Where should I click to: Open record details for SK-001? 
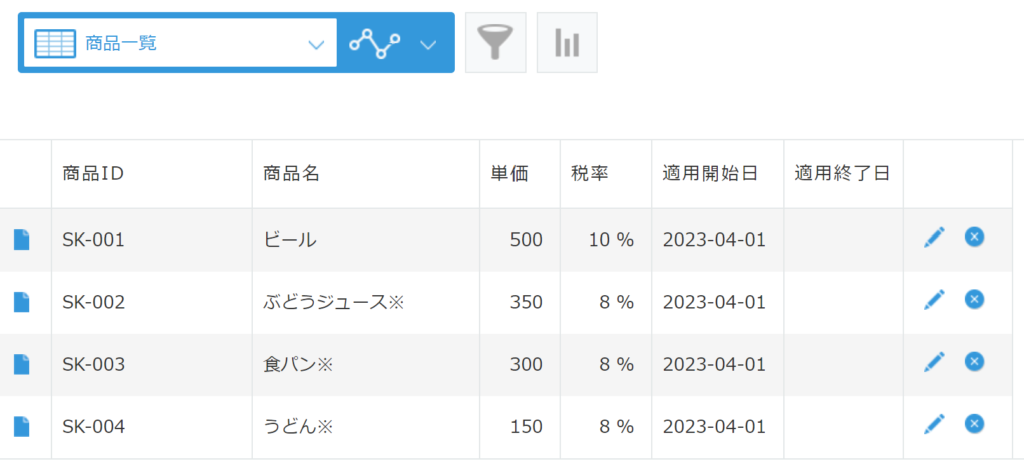pyautogui.click(x=22, y=240)
